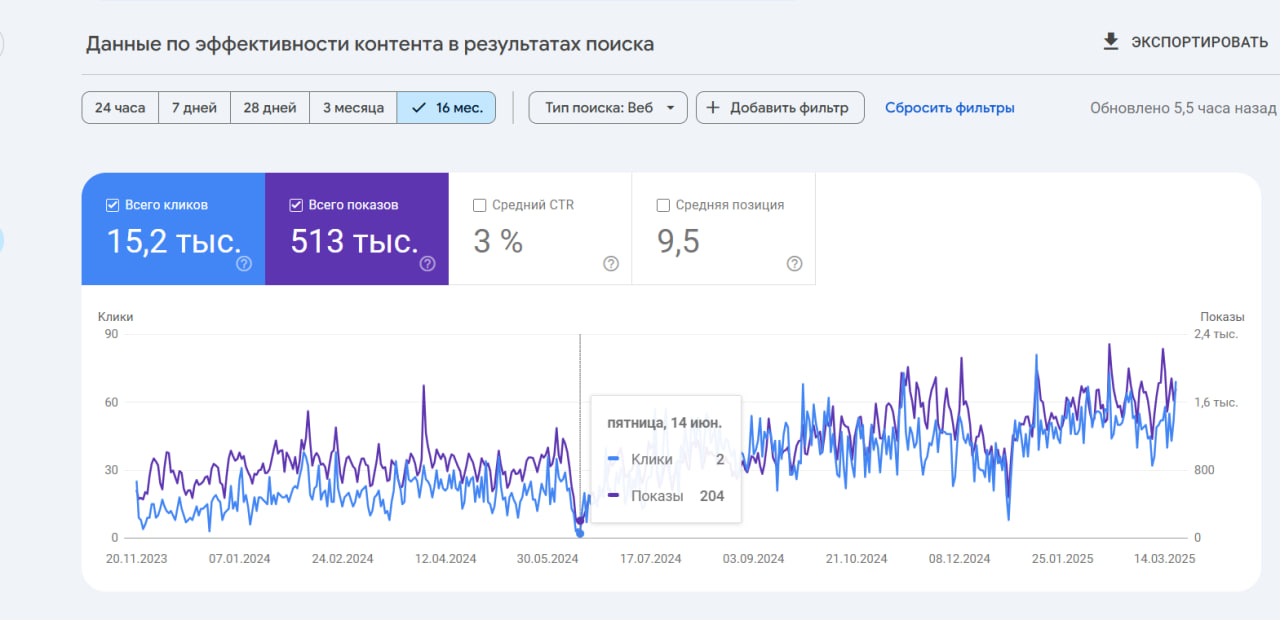Click help icon in Всего показов card
The width and height of the screenshot is (1280, 620).
427,264
